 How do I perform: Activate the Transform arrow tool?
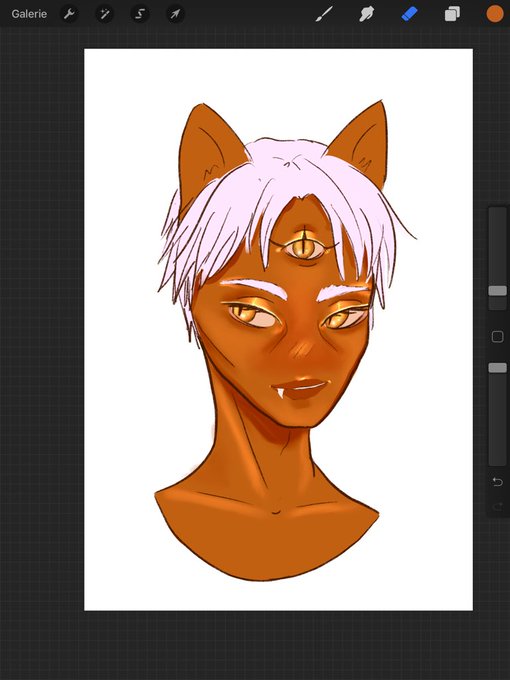pos(176,14)
